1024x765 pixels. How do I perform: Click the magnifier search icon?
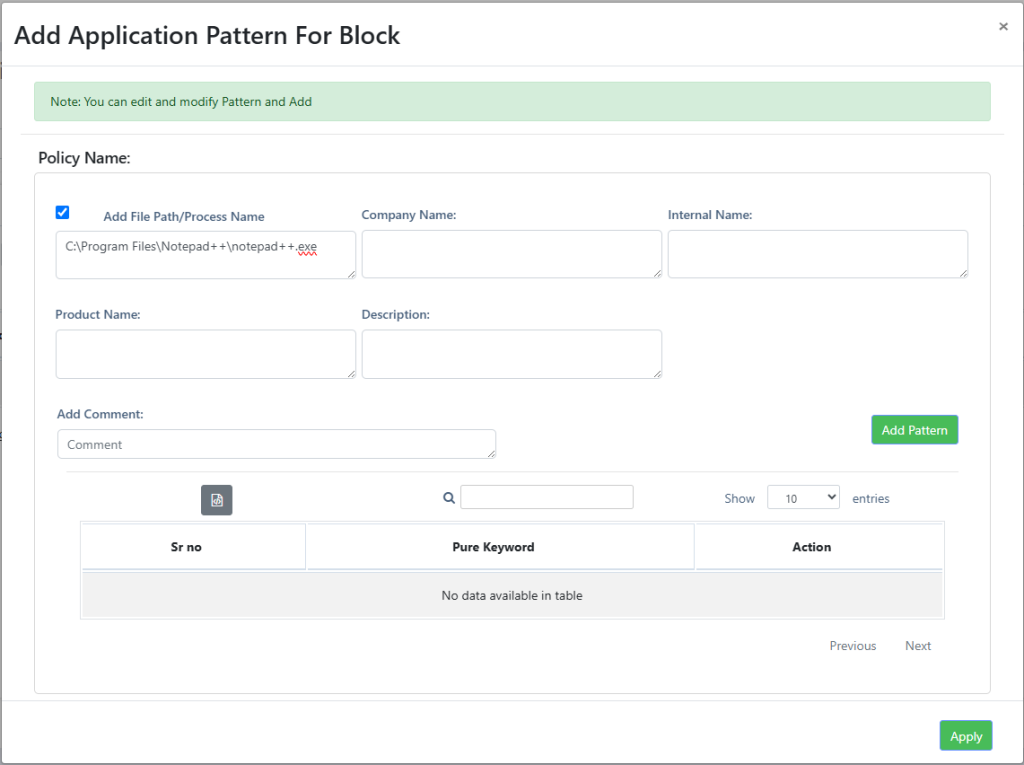point(449,498)
